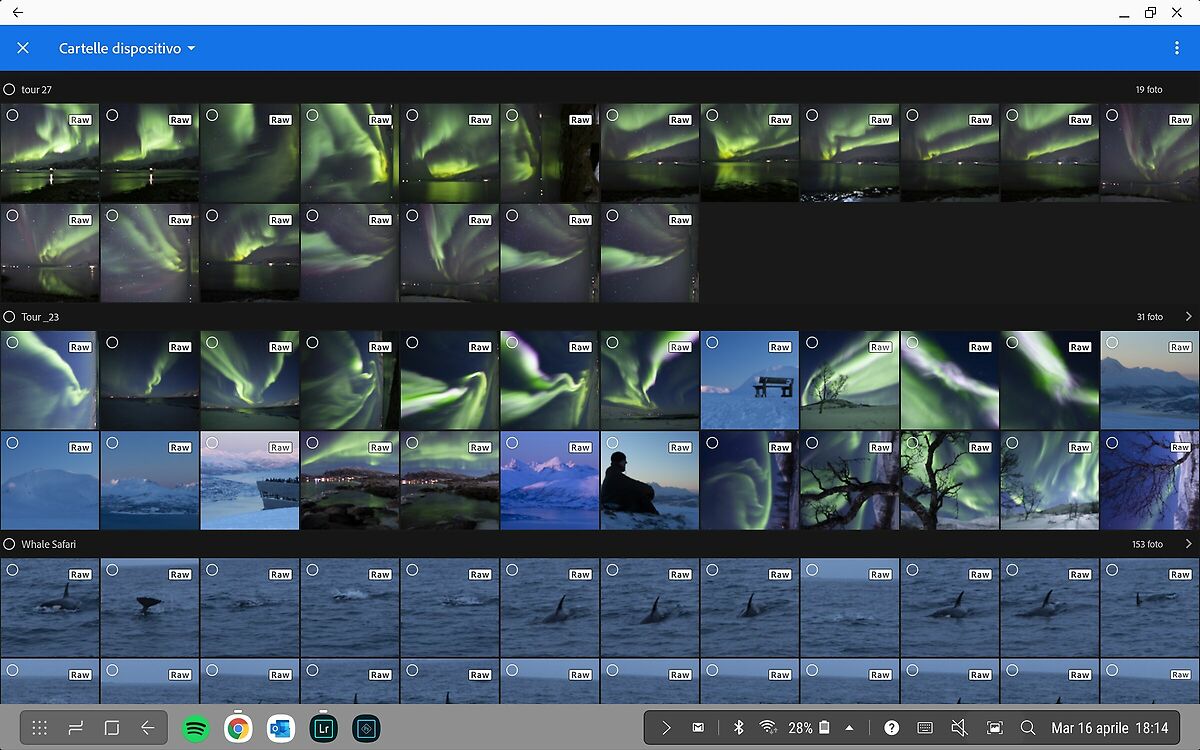Open Outlook from the taskbar
1200x750 pixels.
tap(280, 728)
